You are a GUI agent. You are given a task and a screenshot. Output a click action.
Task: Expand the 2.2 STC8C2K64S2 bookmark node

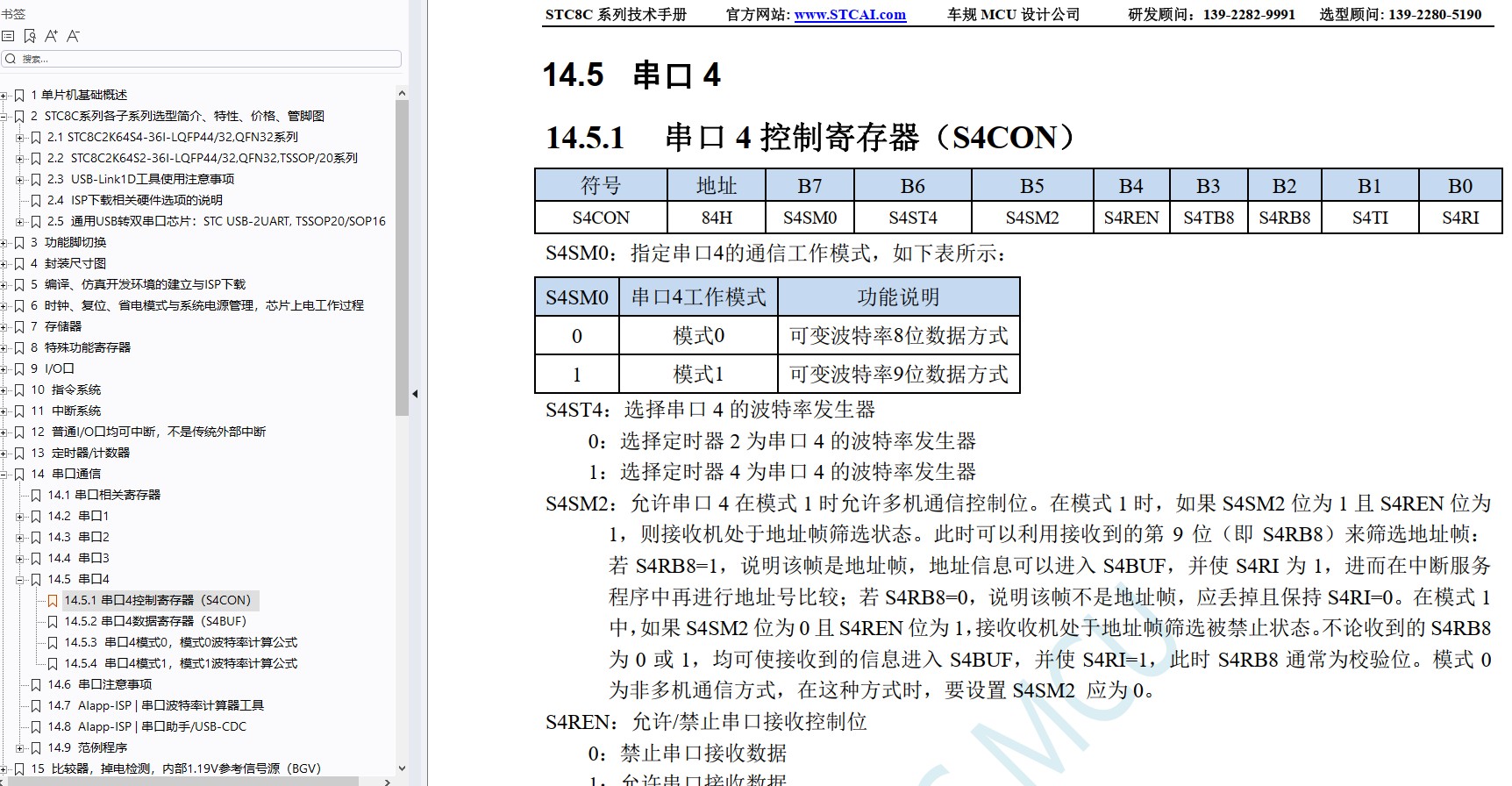21,158
